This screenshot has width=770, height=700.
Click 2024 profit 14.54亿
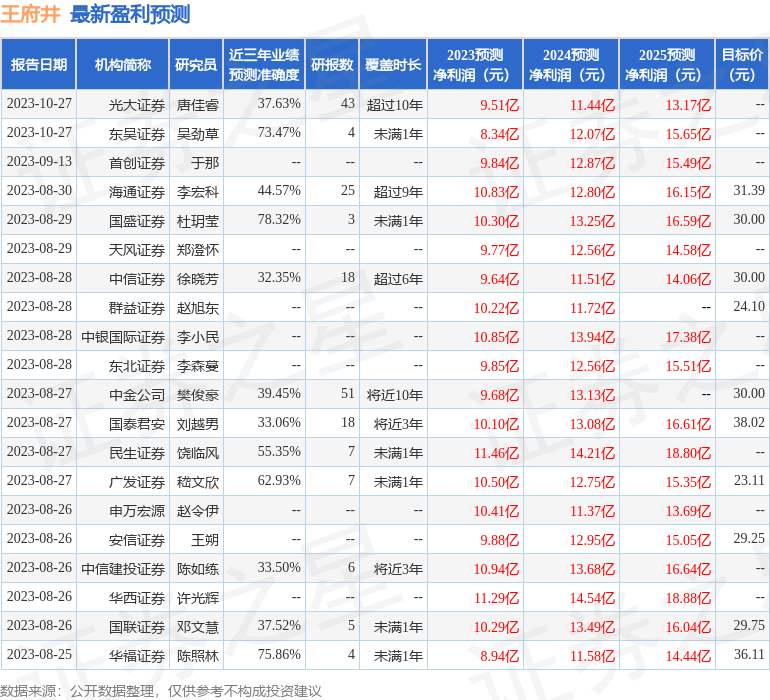(x=592, y=598)
